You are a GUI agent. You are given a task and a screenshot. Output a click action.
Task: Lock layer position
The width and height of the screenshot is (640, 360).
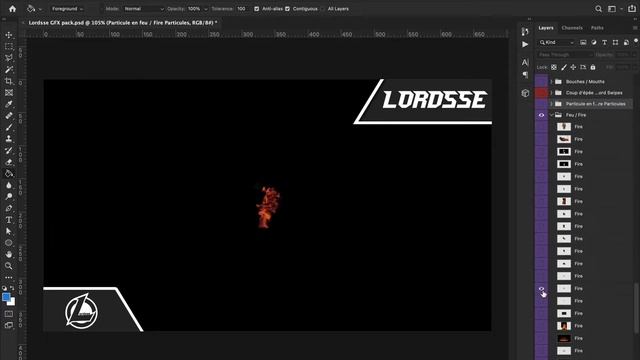(x=573, y=67)
